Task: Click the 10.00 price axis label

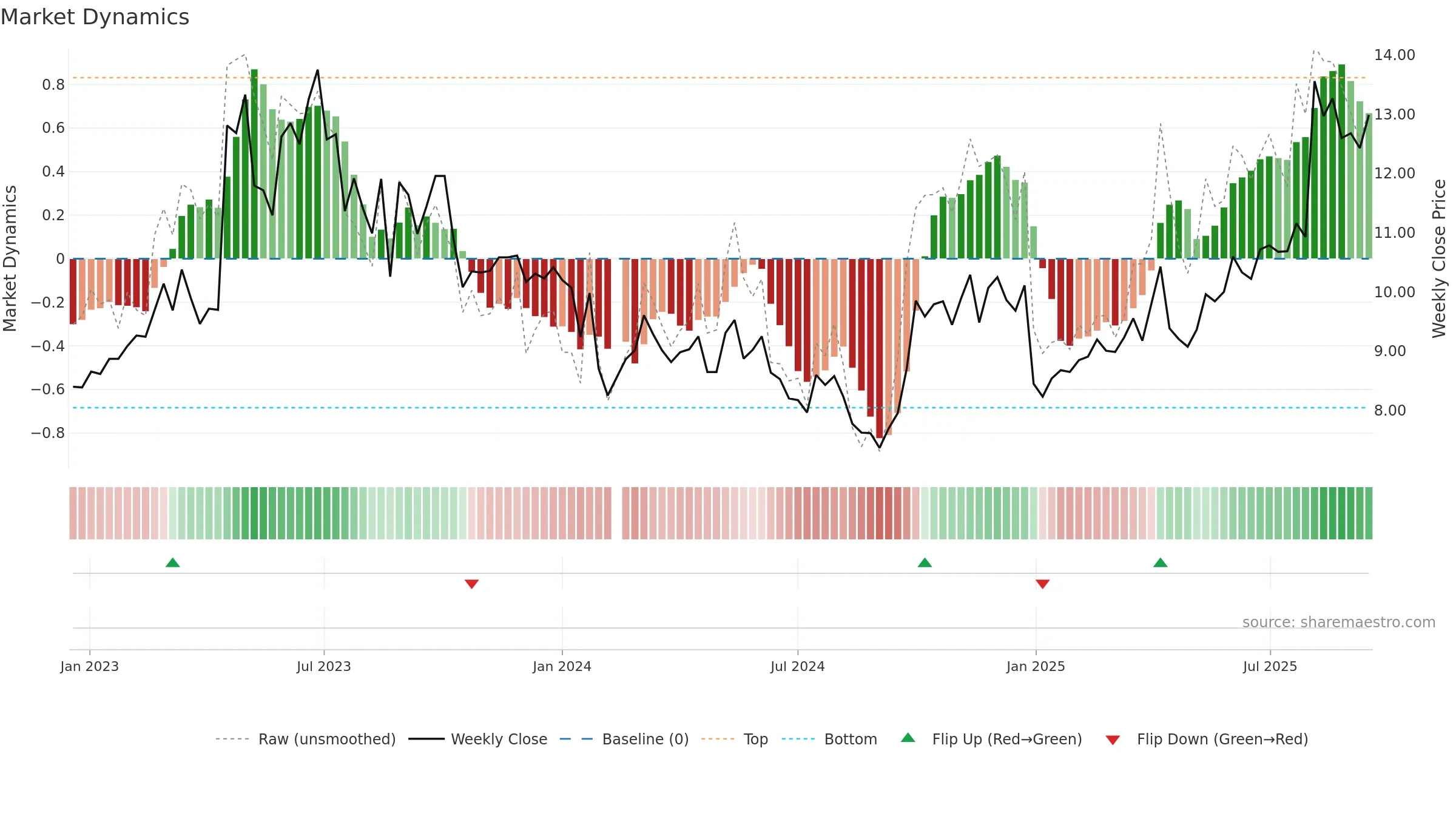Action: click(x=1394, y=292)
